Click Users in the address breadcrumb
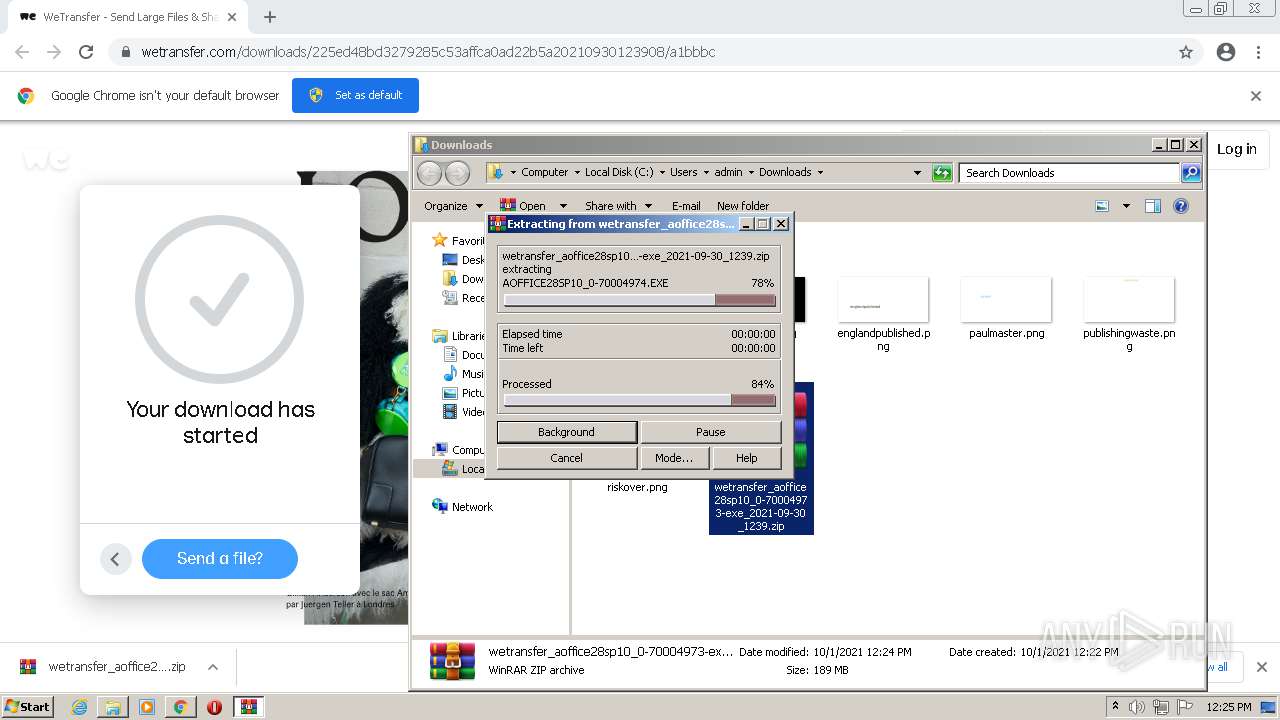This screenshot has height=720, width=1280. [x=684, y=172]
